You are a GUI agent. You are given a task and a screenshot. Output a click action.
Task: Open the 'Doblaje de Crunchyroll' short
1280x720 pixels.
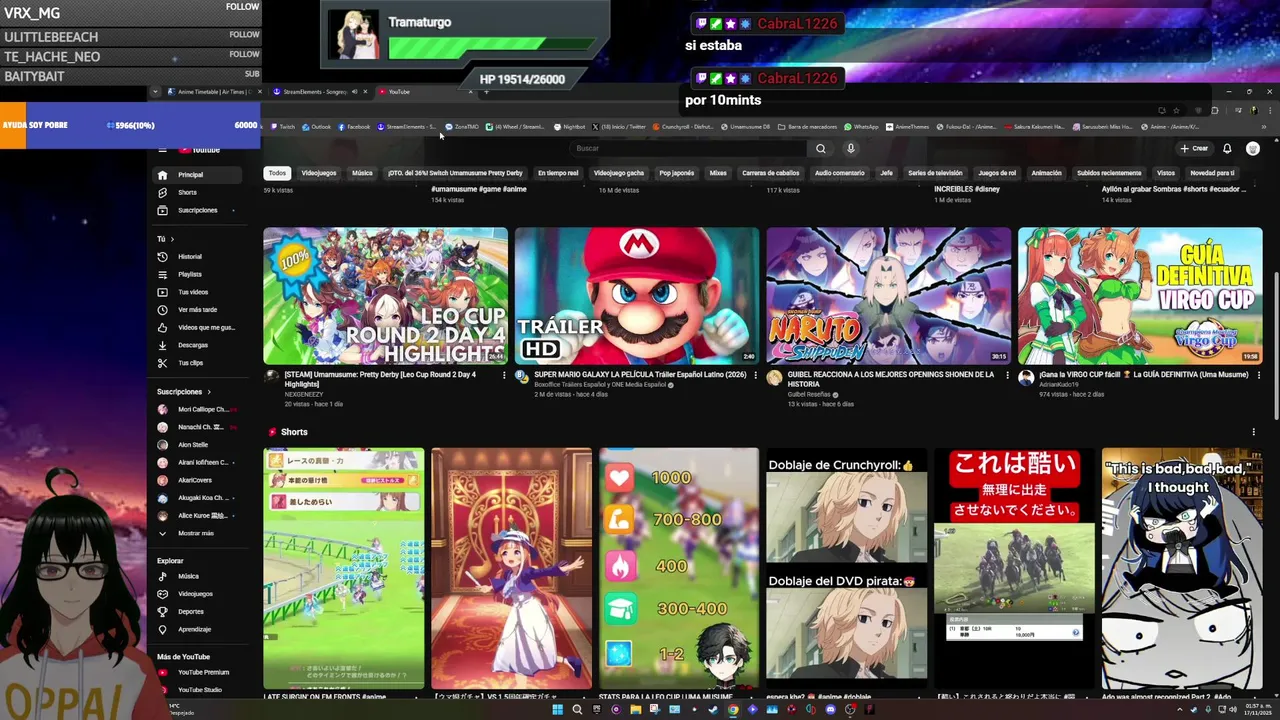coord(847,568)
